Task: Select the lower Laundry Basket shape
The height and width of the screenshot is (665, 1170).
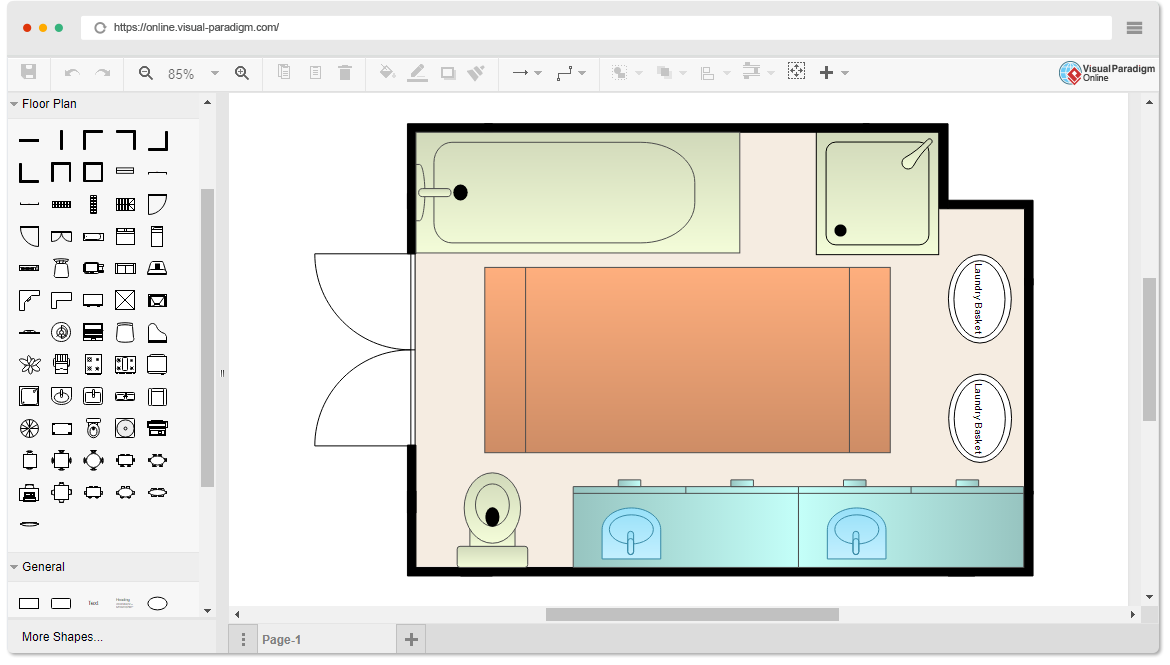Action: (x=980, y=418)
